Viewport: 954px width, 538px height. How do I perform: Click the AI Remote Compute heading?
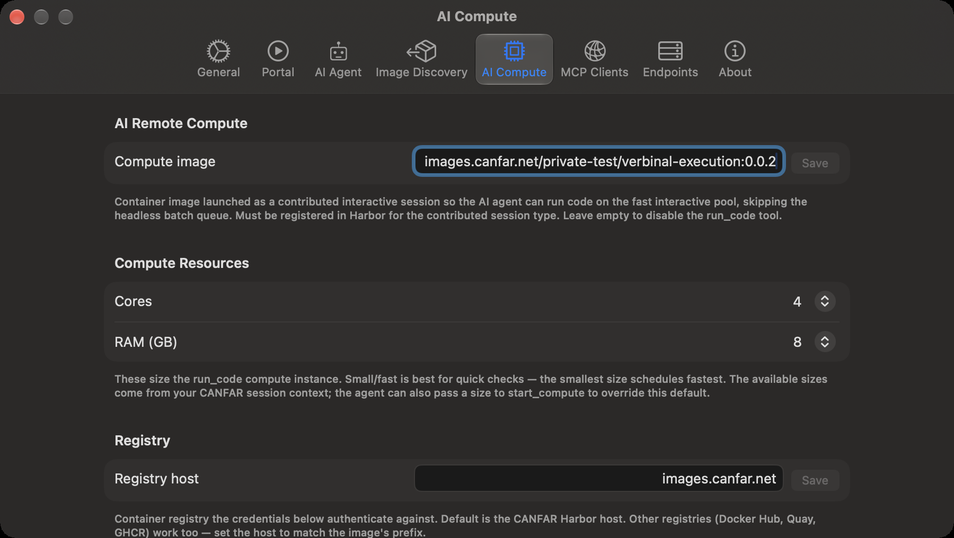pos(181,124)
